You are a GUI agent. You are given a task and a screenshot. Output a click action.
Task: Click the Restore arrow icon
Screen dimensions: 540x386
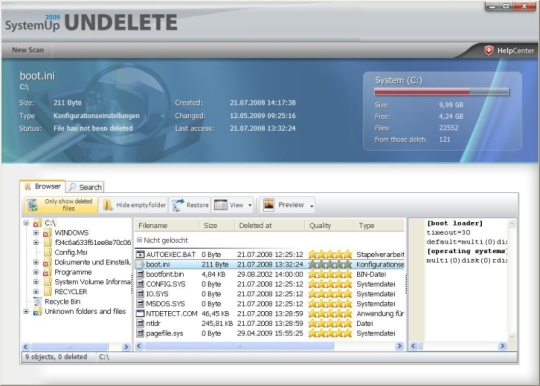178,205
